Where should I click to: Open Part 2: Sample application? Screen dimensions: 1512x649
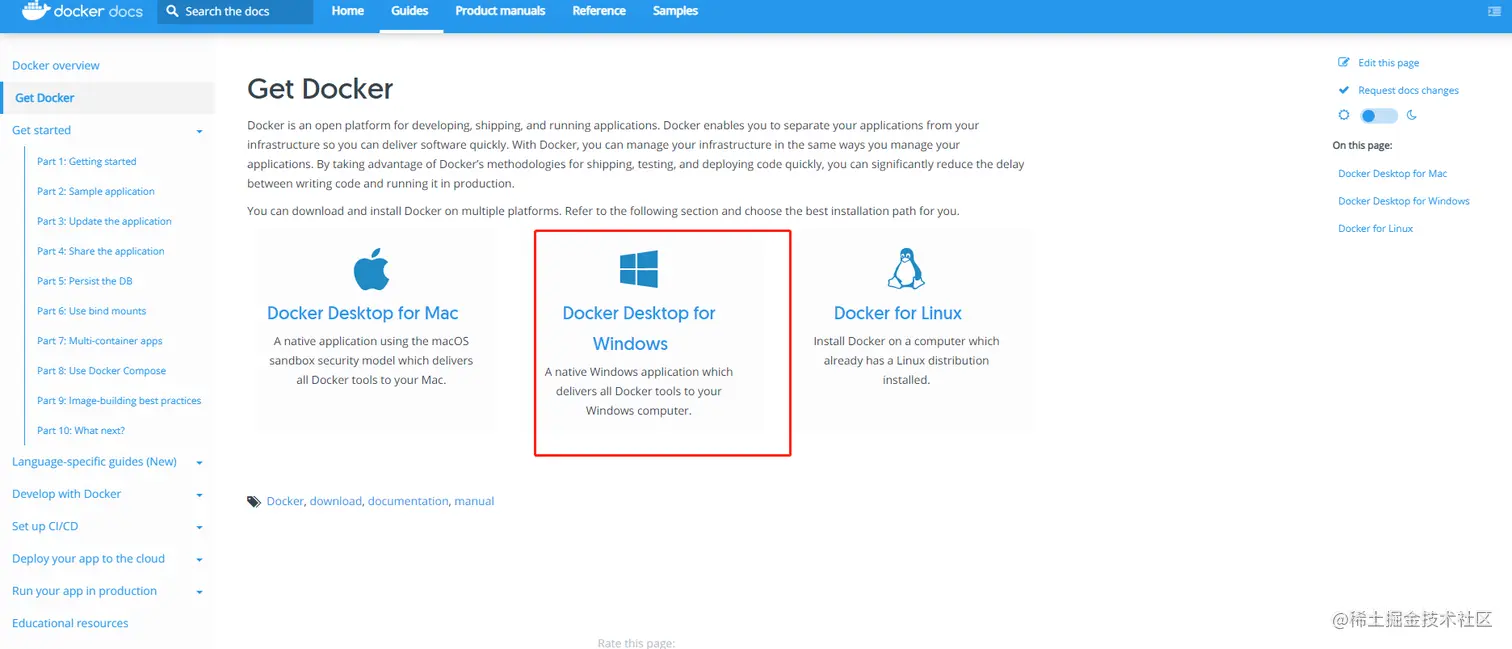coord(96,191)
